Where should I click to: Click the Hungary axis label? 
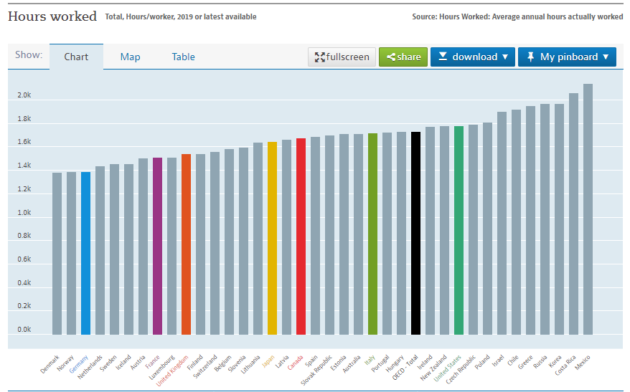tap(395, 363)
